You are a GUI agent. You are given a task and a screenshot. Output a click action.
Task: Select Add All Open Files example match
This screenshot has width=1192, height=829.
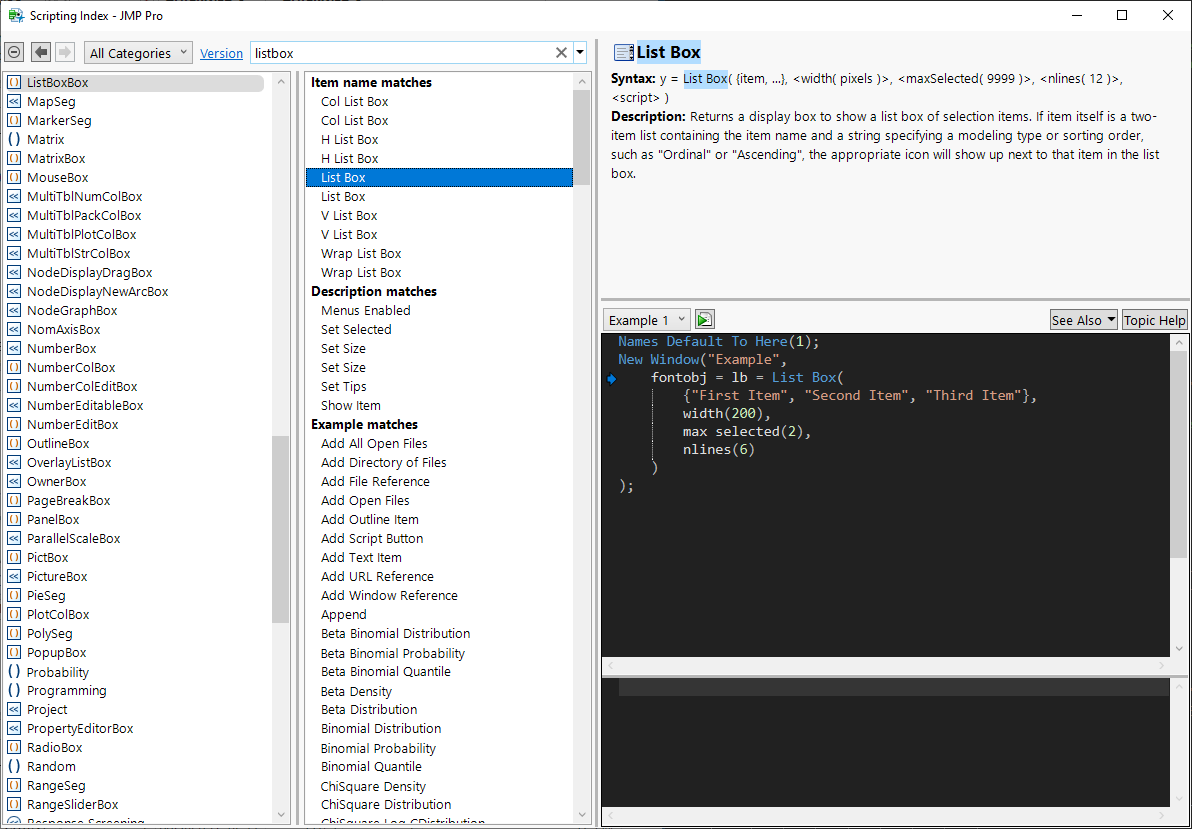(374, 443)
